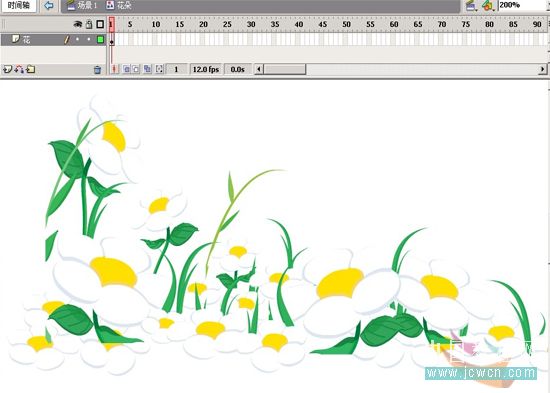Click frame 90 on timeline ruler
This screenshot has height=393, width=550.
(537, 24)
